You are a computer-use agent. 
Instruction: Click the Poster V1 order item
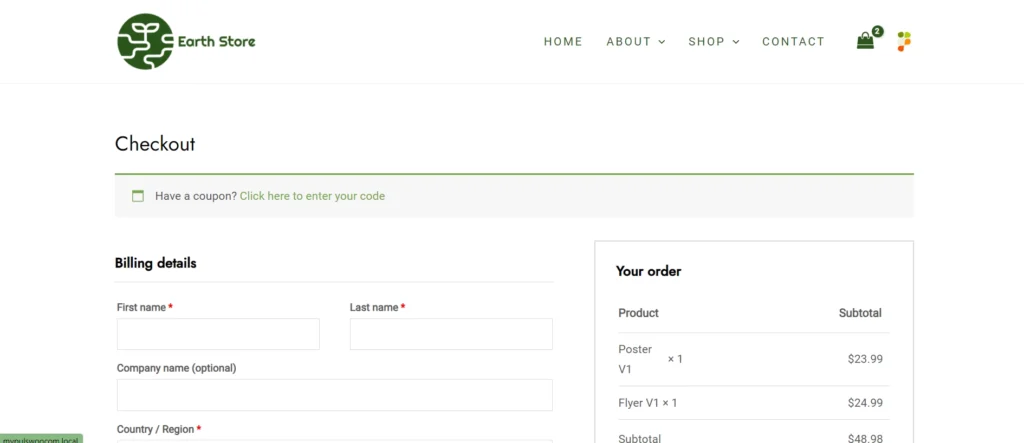[635, 359]
